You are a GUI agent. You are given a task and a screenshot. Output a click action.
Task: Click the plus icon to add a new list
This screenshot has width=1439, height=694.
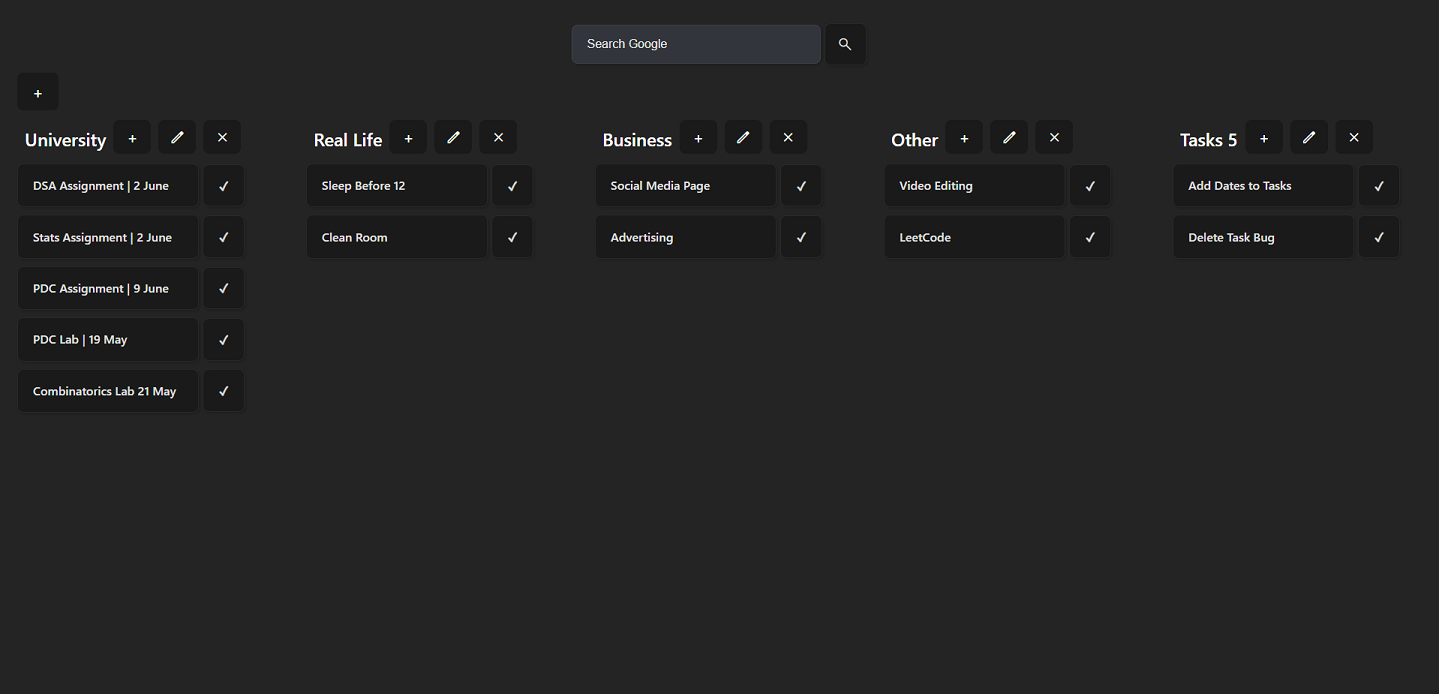pyautogui.click(x=37, y=91)
